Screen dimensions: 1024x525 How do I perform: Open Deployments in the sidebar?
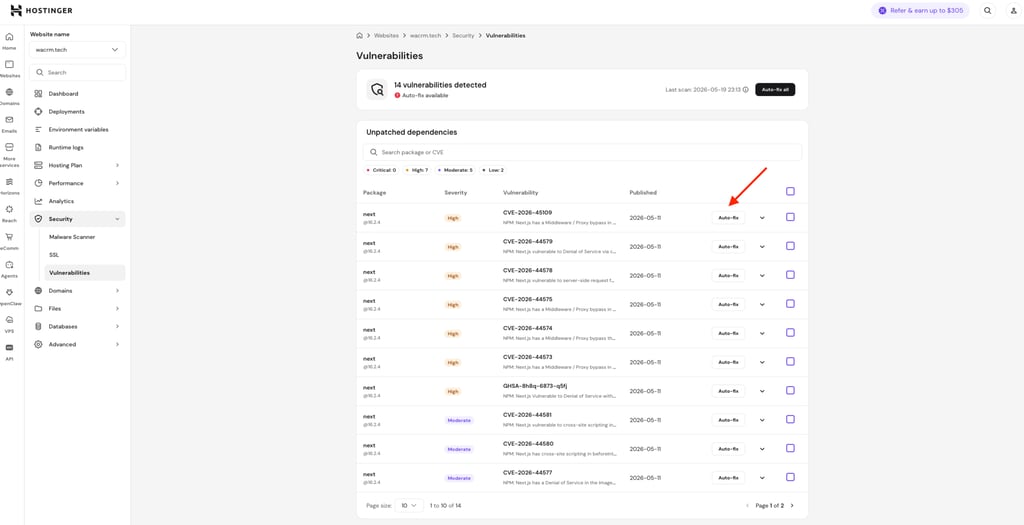pos(77,112)
